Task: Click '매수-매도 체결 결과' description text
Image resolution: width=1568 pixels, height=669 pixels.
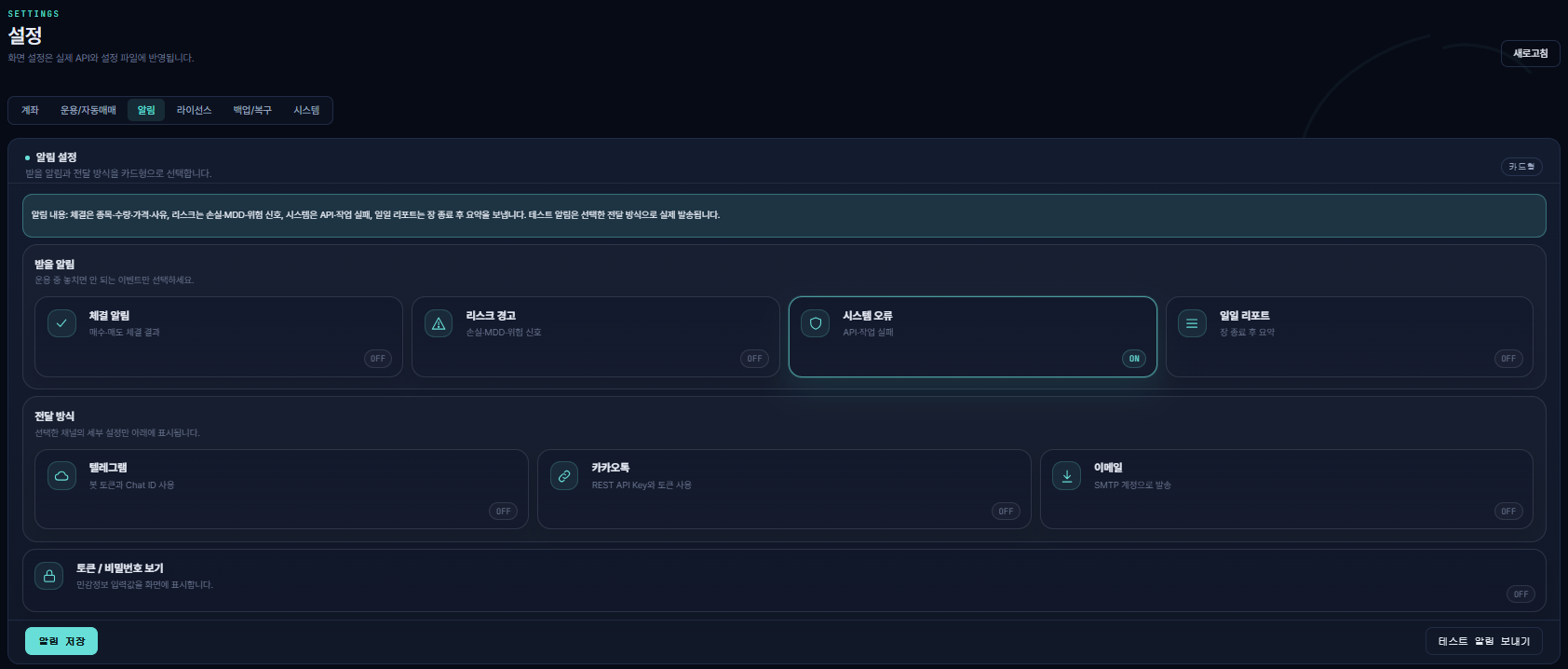Action: click(125, 333)
